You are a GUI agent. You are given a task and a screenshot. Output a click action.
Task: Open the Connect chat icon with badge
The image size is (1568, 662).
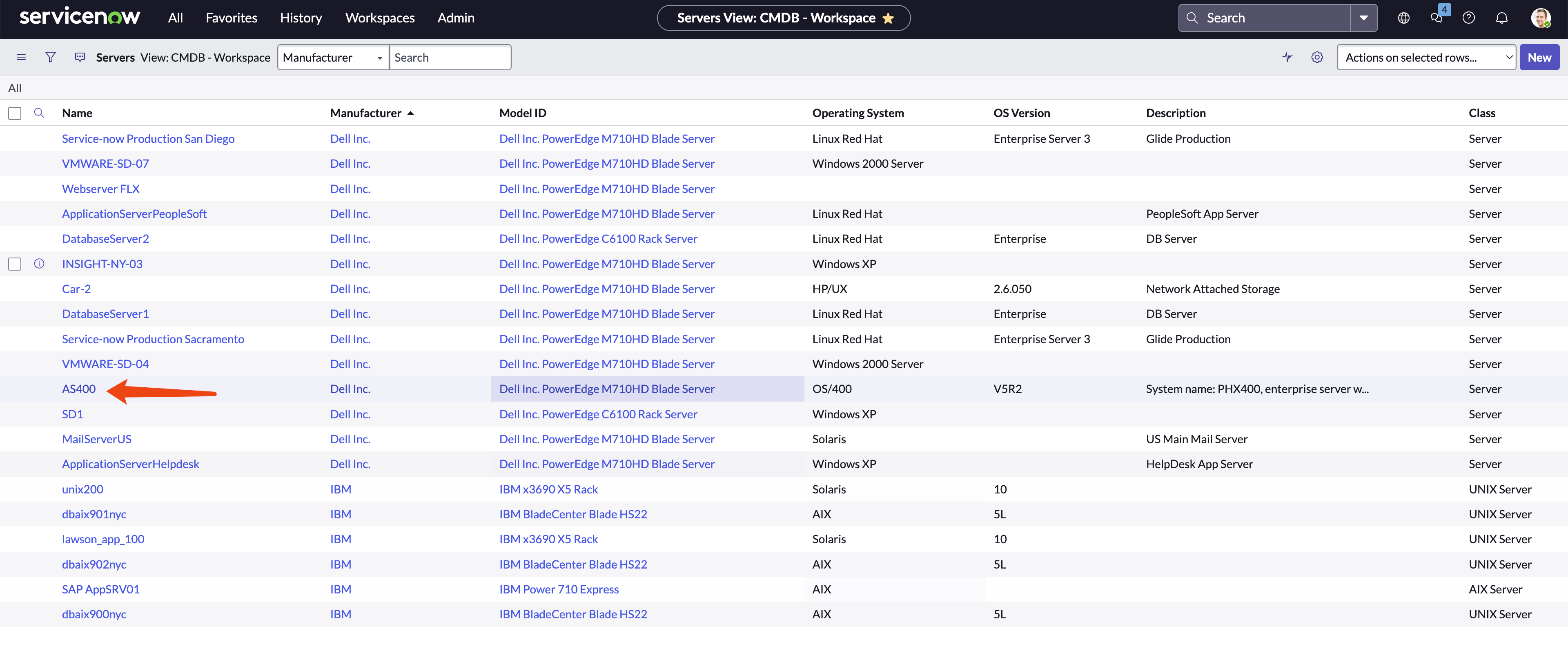pos(1437,18)
